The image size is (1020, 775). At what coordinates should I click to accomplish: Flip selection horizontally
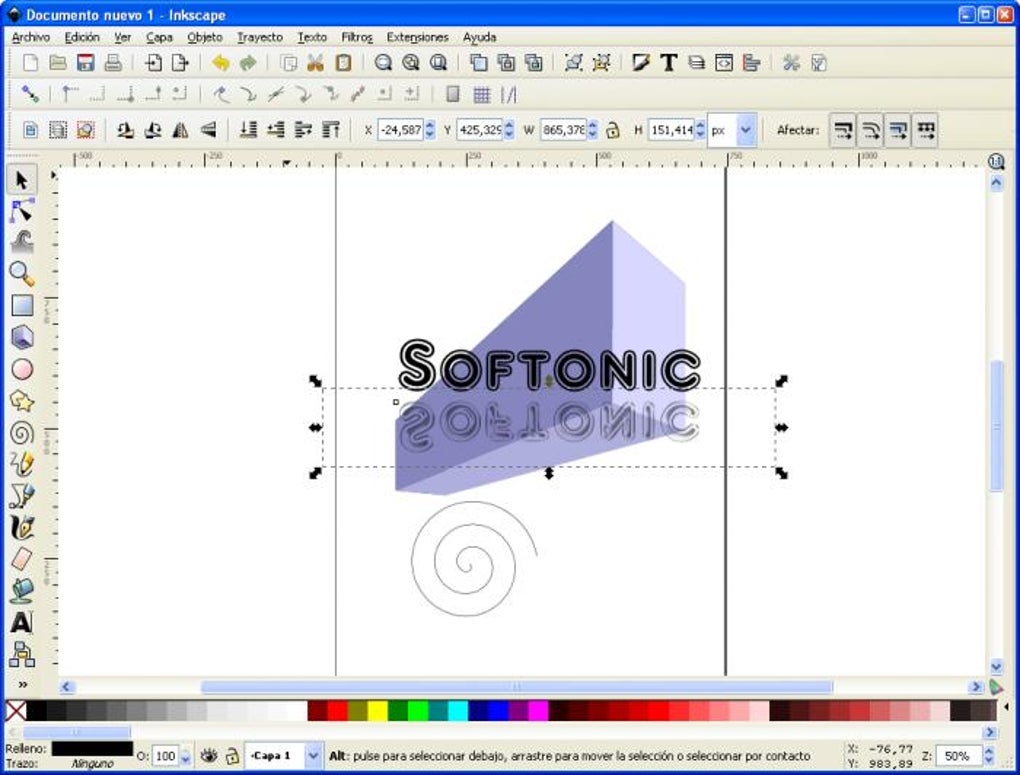coord(180,130)
